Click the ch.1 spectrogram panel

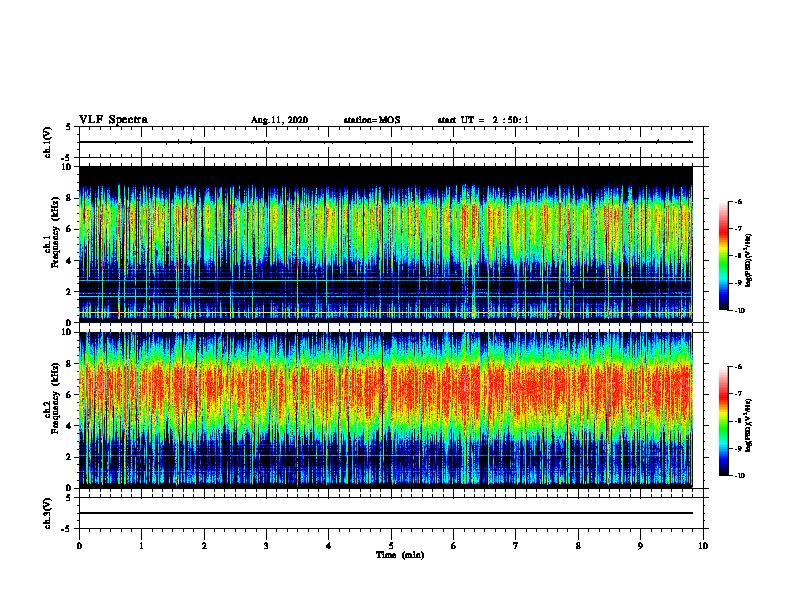coord(385,244)
